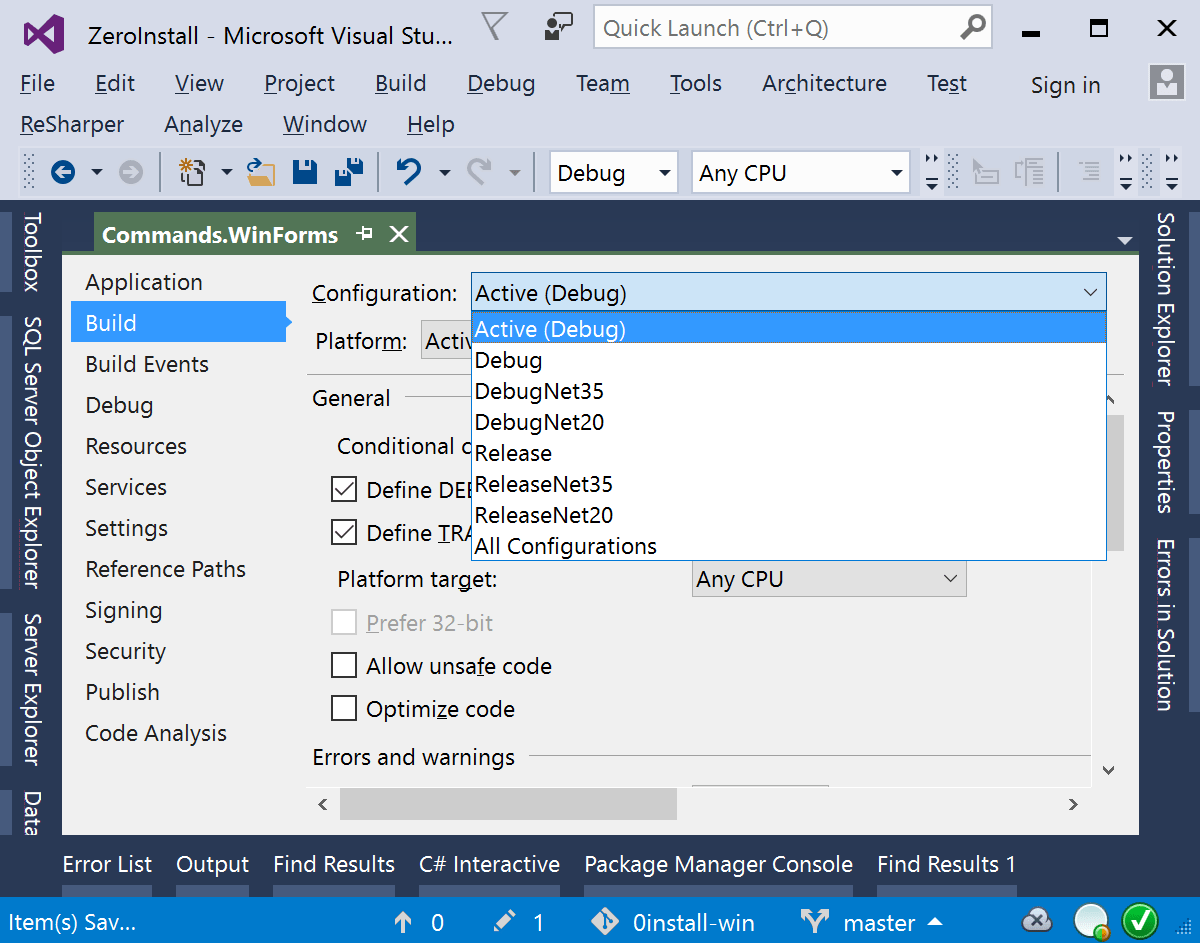1200x943 pixels.
Task: Pick ReleaseNet20 configuration
Action: (x=789, y=515)
